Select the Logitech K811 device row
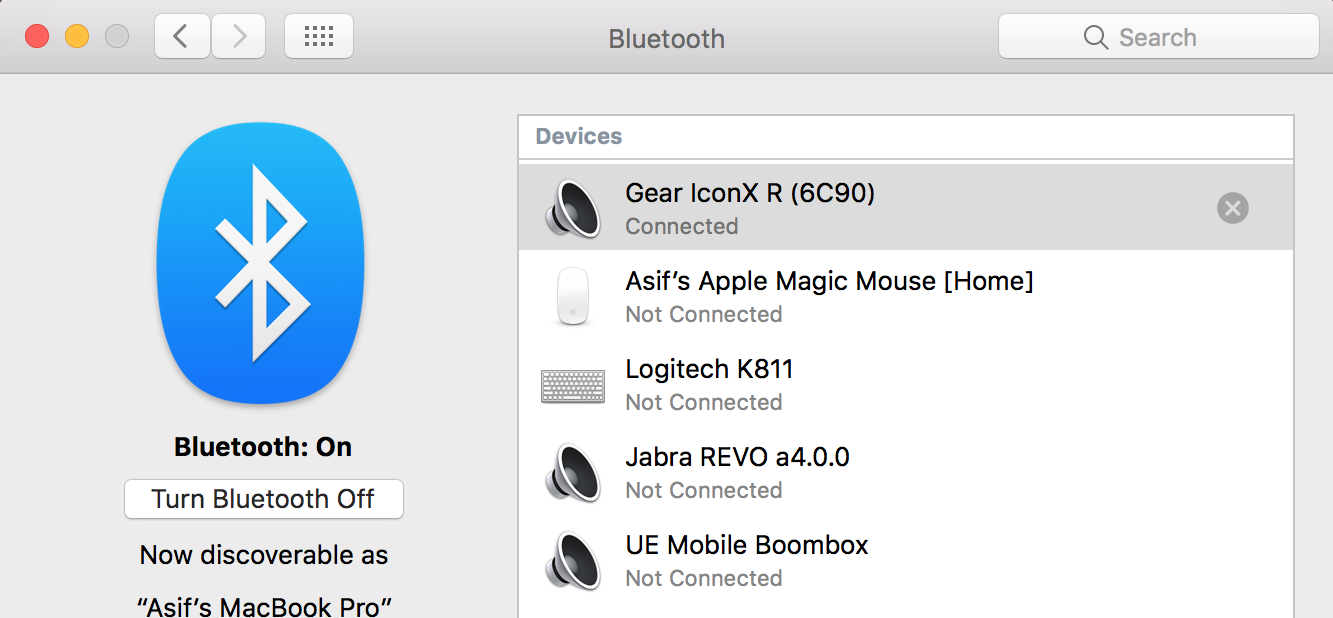1333x618 pixels. pos(709,369)
